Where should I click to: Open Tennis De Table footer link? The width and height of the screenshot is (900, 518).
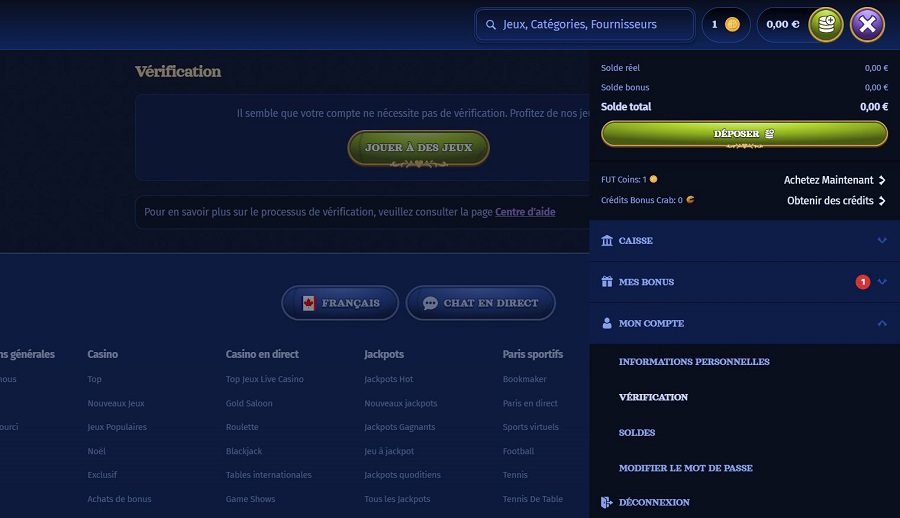[x=533, y=499]
